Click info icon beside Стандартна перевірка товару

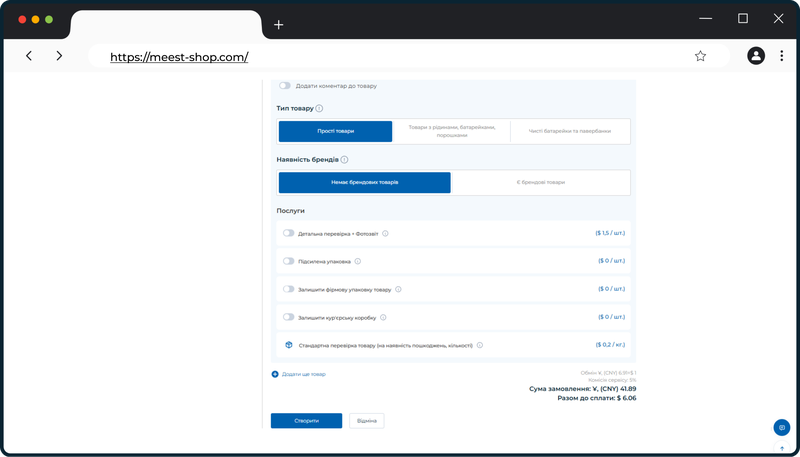click(x=480, y=345)
